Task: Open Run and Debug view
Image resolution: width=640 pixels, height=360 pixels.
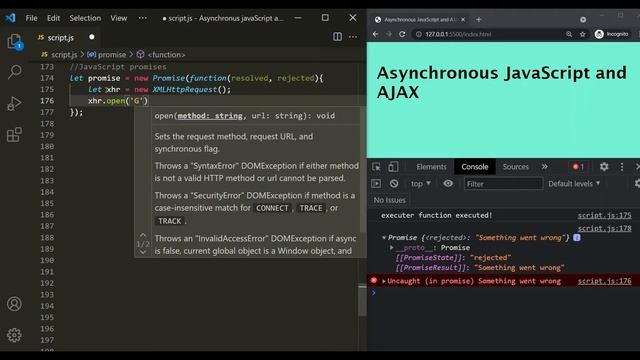Action: pyautogui.click(x=14, y=103)
